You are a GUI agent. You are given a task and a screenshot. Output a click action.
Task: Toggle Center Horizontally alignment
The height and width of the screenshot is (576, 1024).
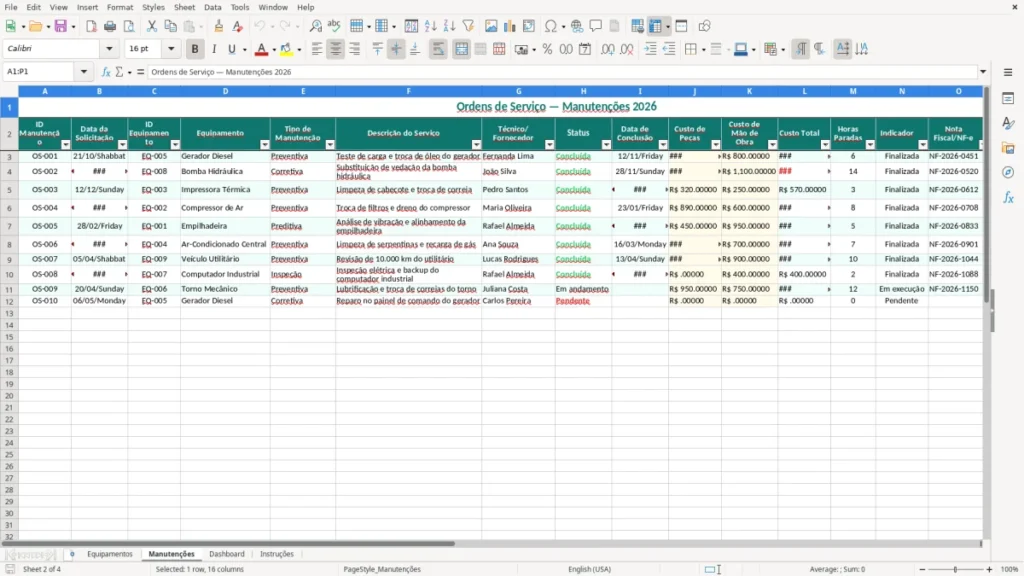tap(336, 49)
